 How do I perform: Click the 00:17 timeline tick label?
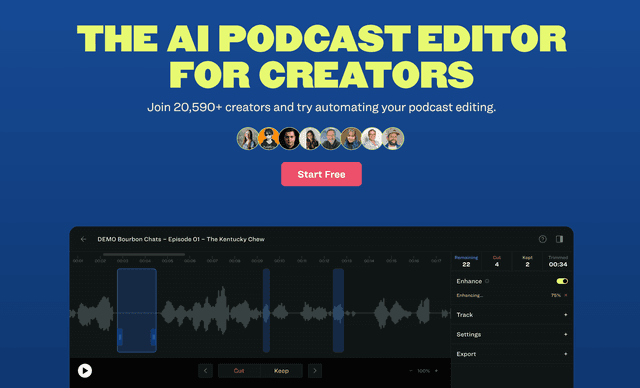[x=436, y=261]
